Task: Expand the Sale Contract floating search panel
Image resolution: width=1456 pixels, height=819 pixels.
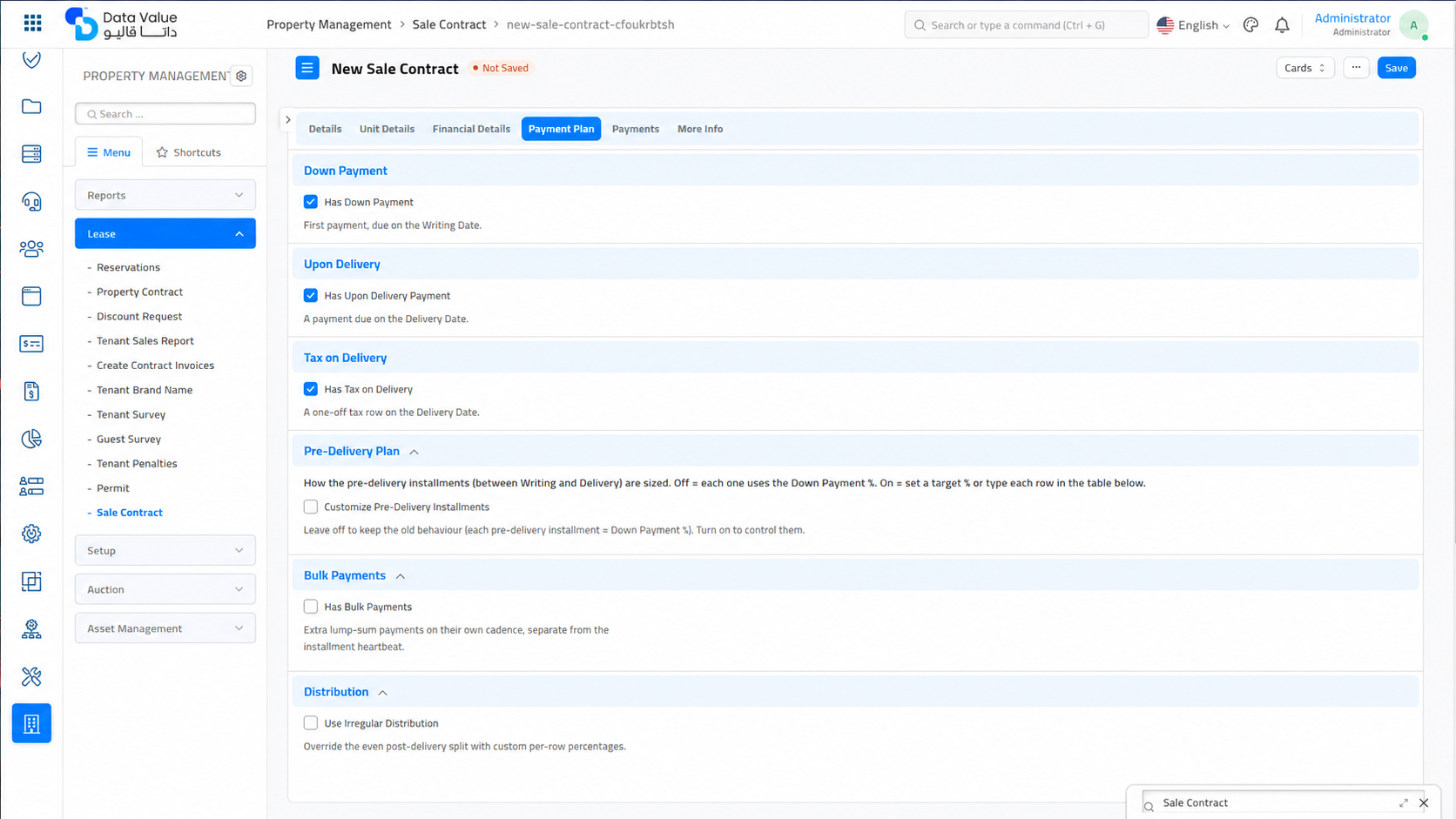Action: click(1404, 803)
